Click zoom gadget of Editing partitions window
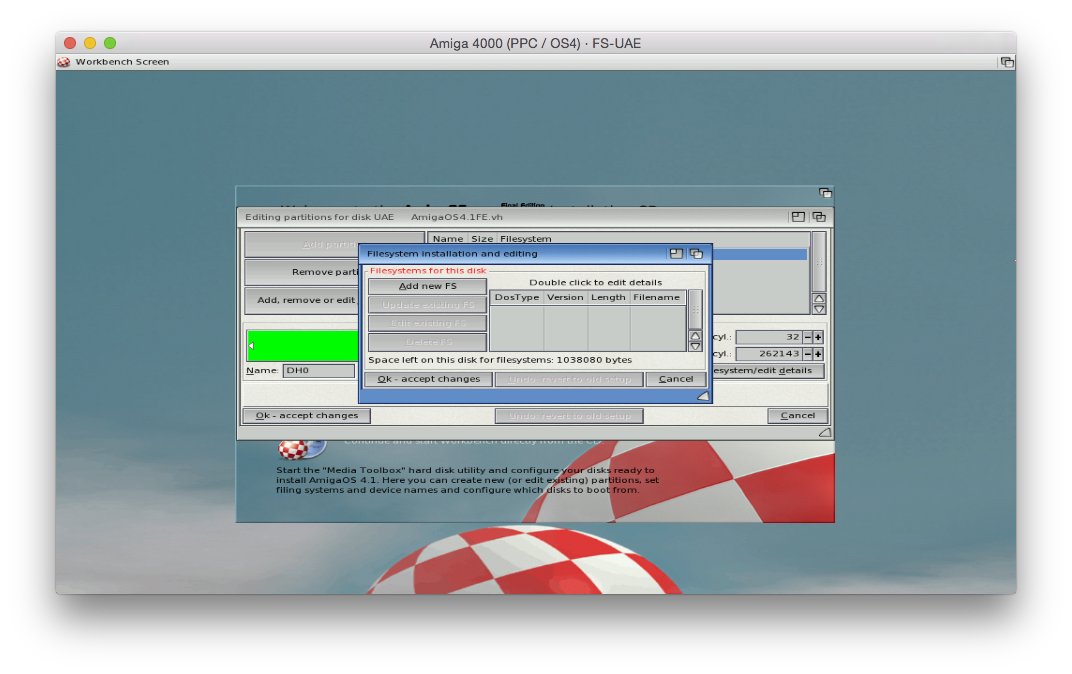1072x674 pixels. click(x=798, y=217)
